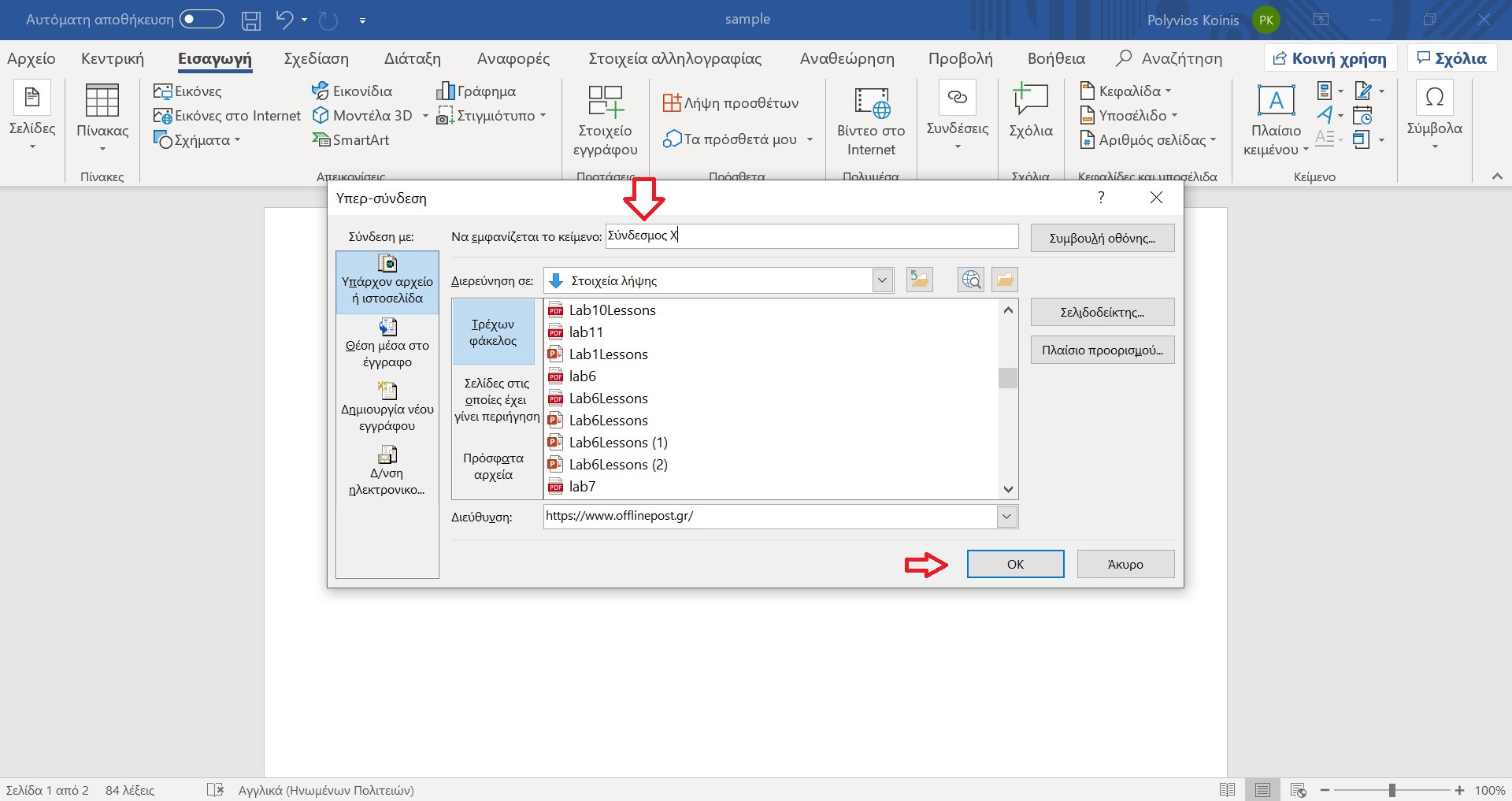Click the Σελιδοδείκτης bookmark button
Image resolution: width=1512 pixels, height=801 pixels.
click(1102, 312)
